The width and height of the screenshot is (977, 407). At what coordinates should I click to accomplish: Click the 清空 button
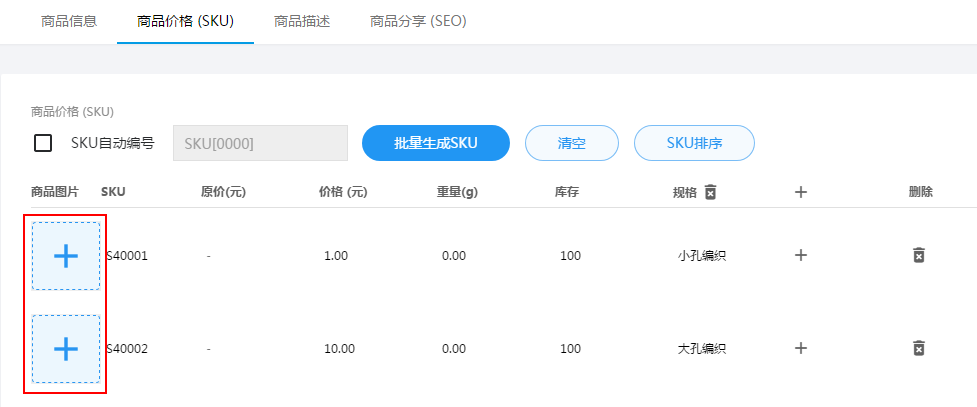pyautogui.click(x=571, y=143)
